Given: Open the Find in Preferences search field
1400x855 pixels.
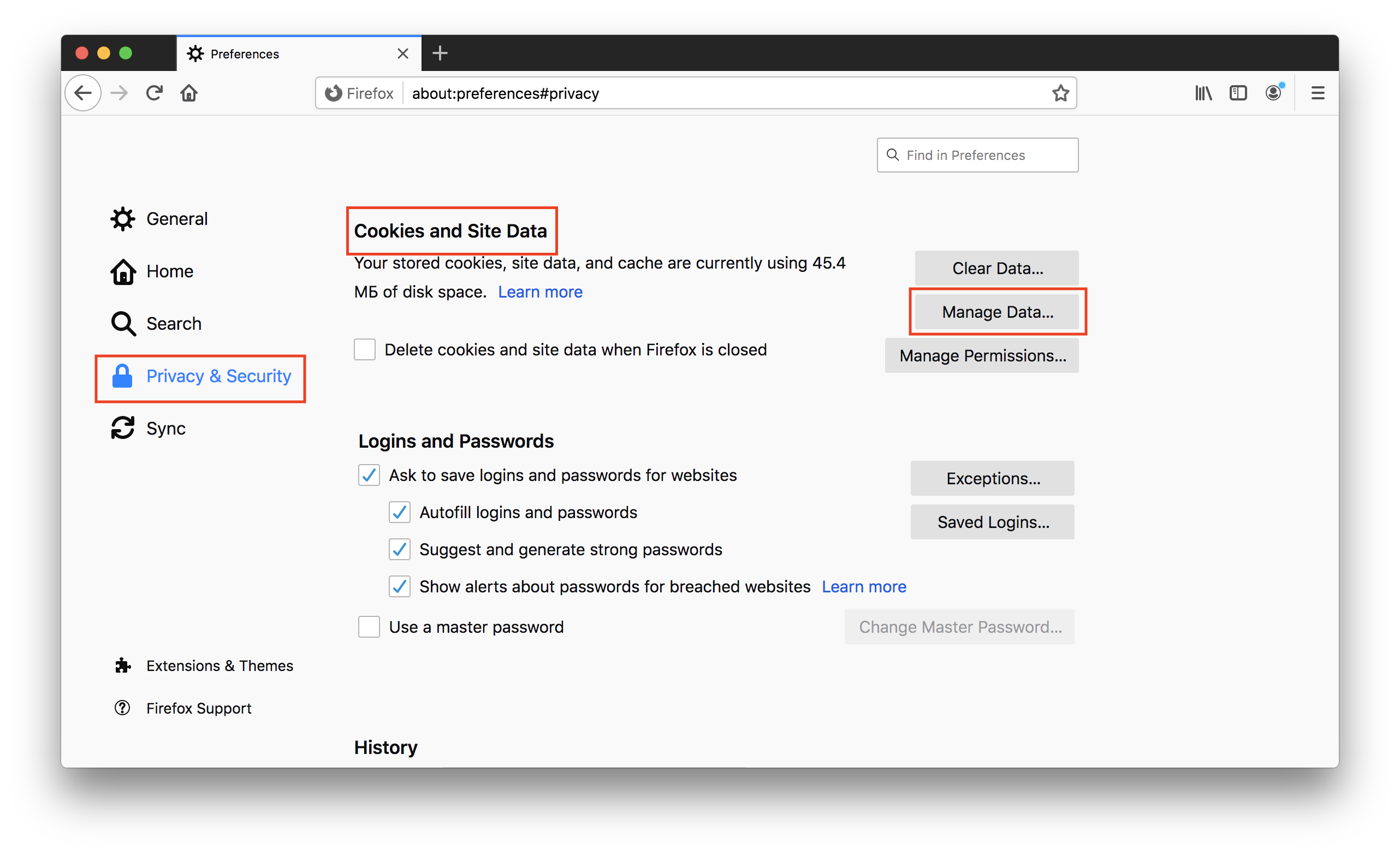Looking at the screenshot, I should click(x=977, y=155).
